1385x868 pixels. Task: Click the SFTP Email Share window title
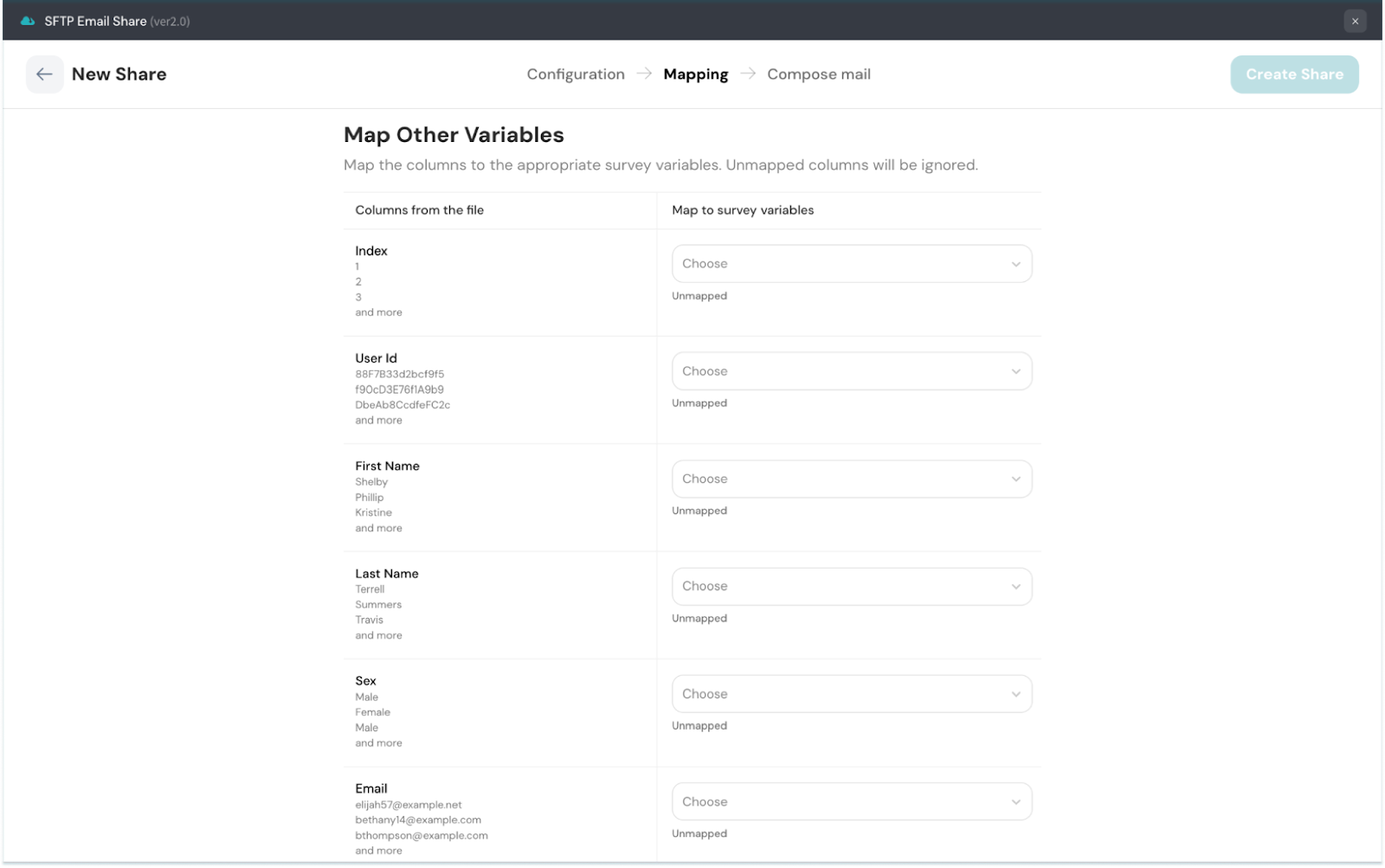point(95,21)
